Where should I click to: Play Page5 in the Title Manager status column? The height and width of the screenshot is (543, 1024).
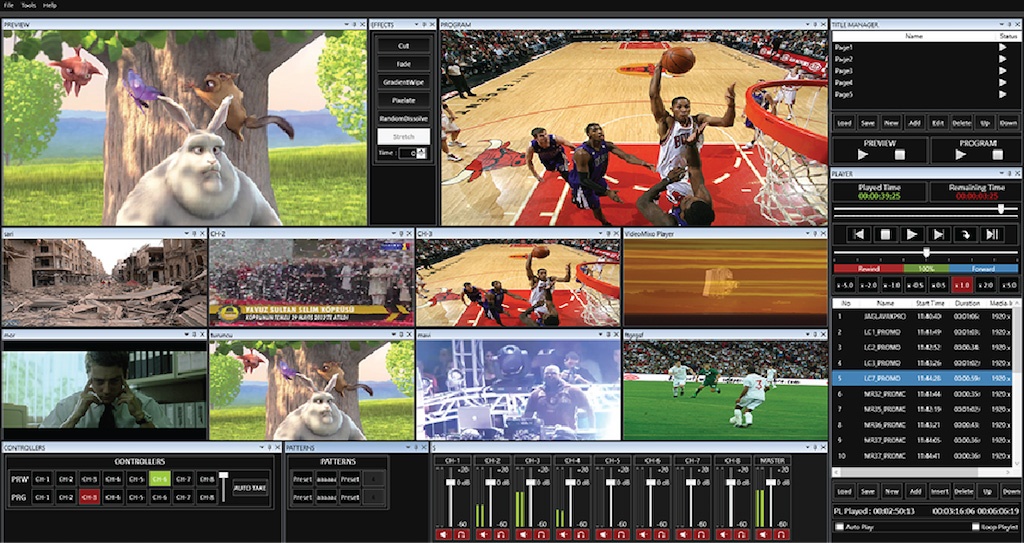[x=1002, y=94]
